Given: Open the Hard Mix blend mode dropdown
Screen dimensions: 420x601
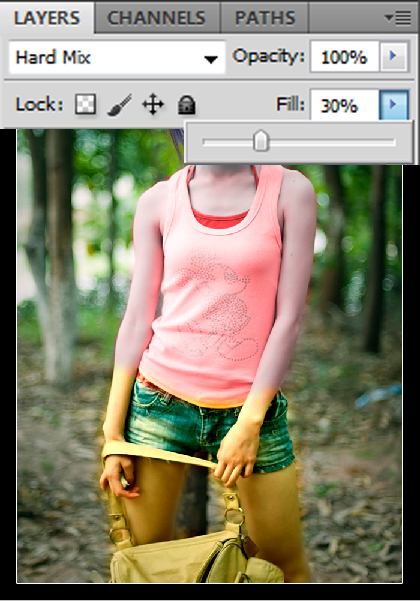Looking at the screenshot, I should tap(117, 57).
